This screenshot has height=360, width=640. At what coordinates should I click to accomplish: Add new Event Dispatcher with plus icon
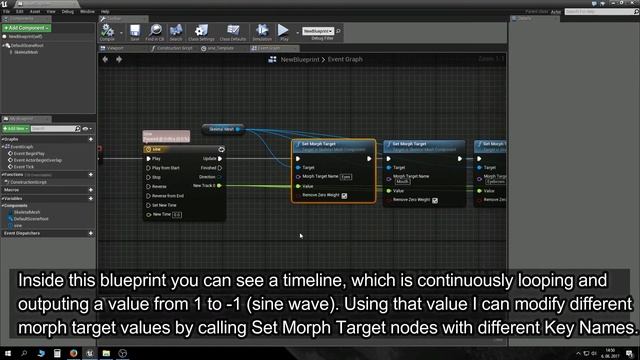pos(91,233)
